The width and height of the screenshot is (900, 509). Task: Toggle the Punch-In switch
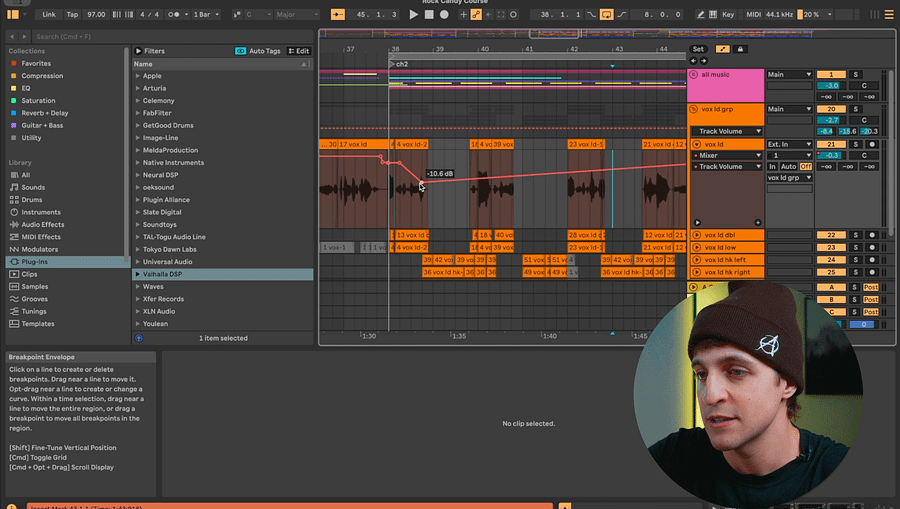coord(591,14)
